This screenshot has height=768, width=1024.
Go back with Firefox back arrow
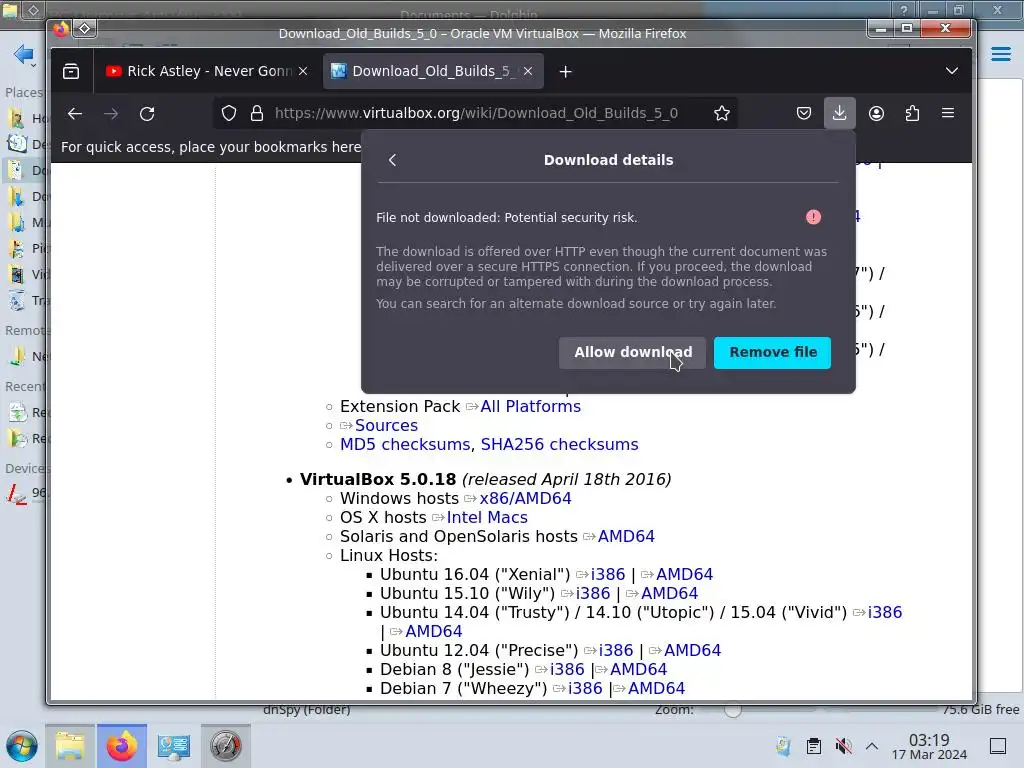coord(74,114)
